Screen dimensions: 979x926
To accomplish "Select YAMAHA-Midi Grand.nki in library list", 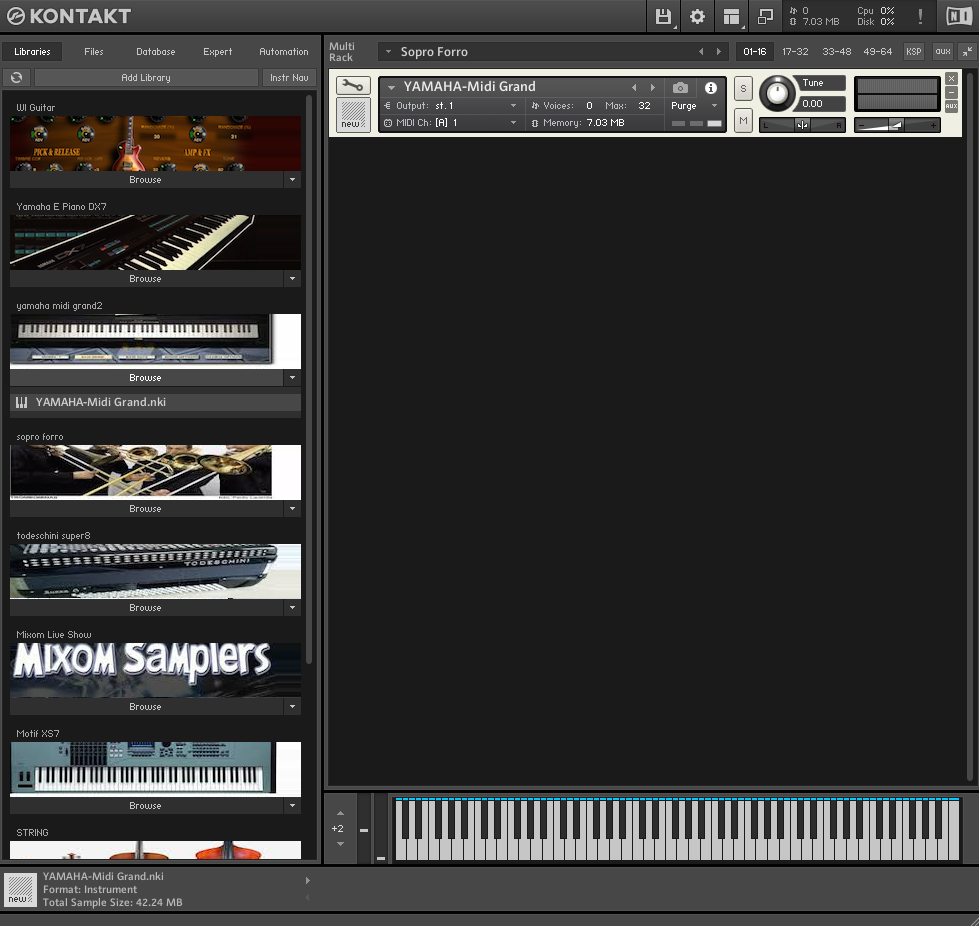I will pos(155,402).
